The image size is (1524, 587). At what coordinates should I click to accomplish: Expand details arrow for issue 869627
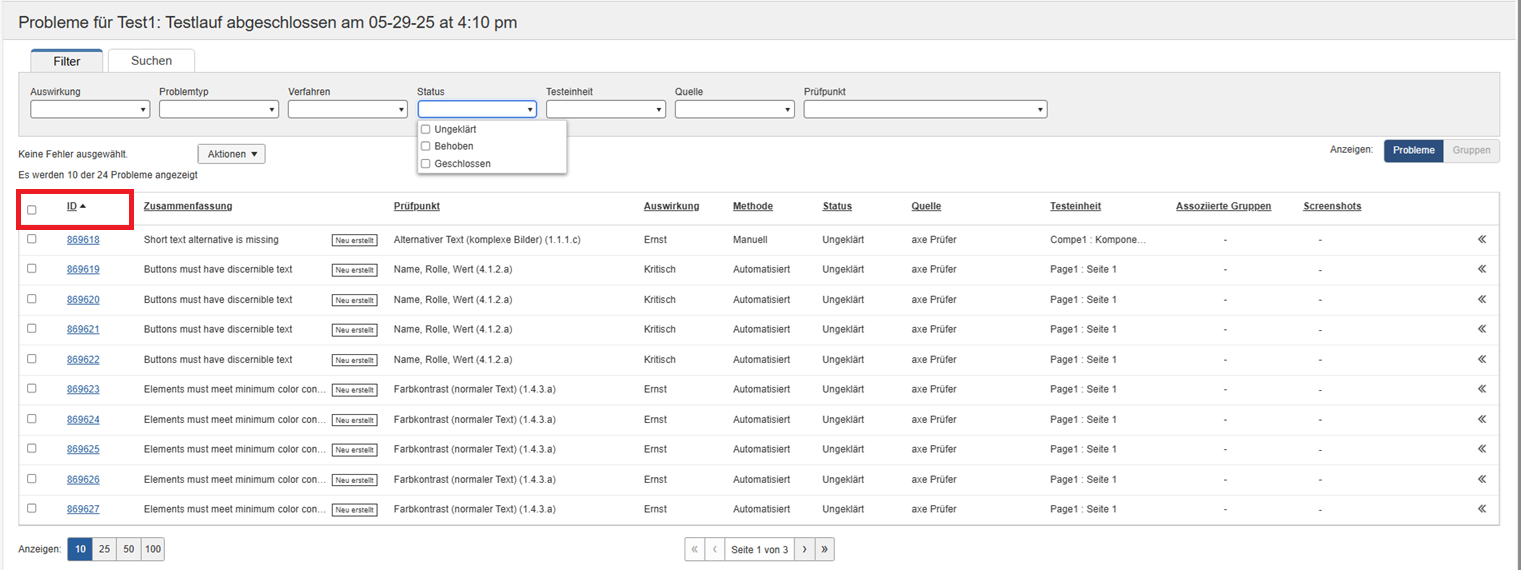pos(1482,509)
